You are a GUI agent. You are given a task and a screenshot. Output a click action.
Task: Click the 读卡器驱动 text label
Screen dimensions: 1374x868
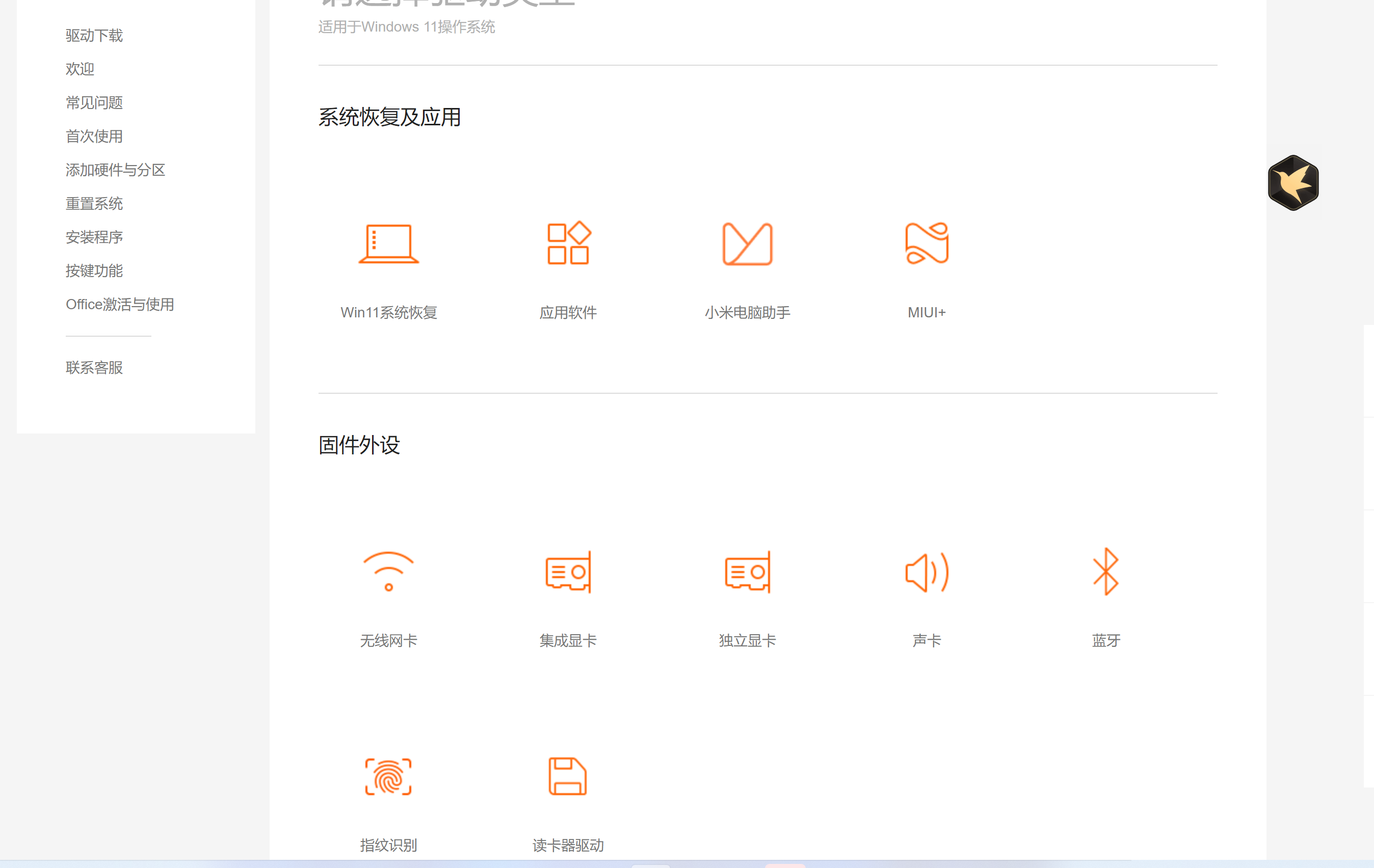point(568,845)
